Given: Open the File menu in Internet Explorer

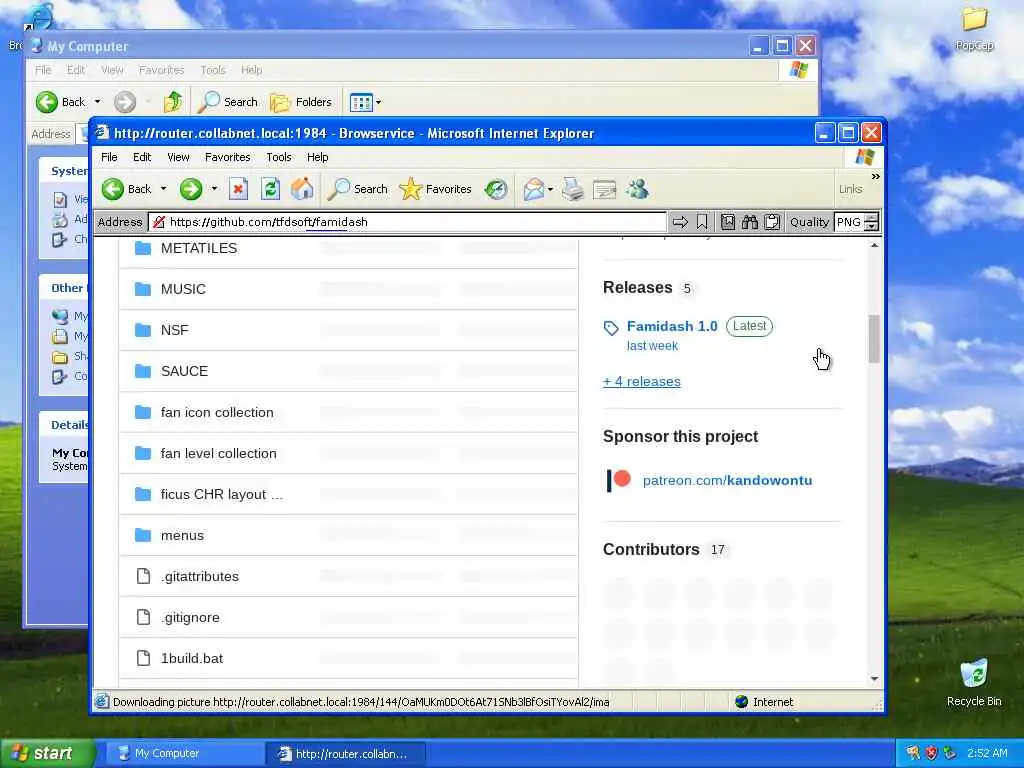Looking at the screenshot, I should tap(109, 157).
